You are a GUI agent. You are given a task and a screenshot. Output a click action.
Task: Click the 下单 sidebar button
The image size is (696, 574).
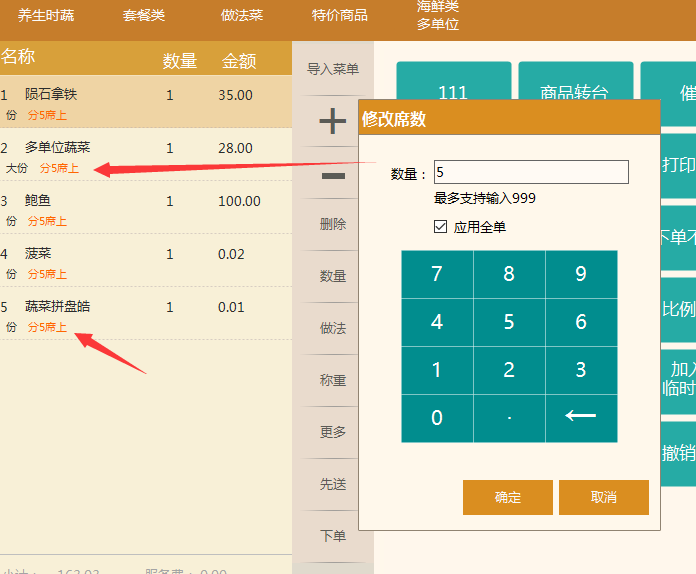pos(333,536)
